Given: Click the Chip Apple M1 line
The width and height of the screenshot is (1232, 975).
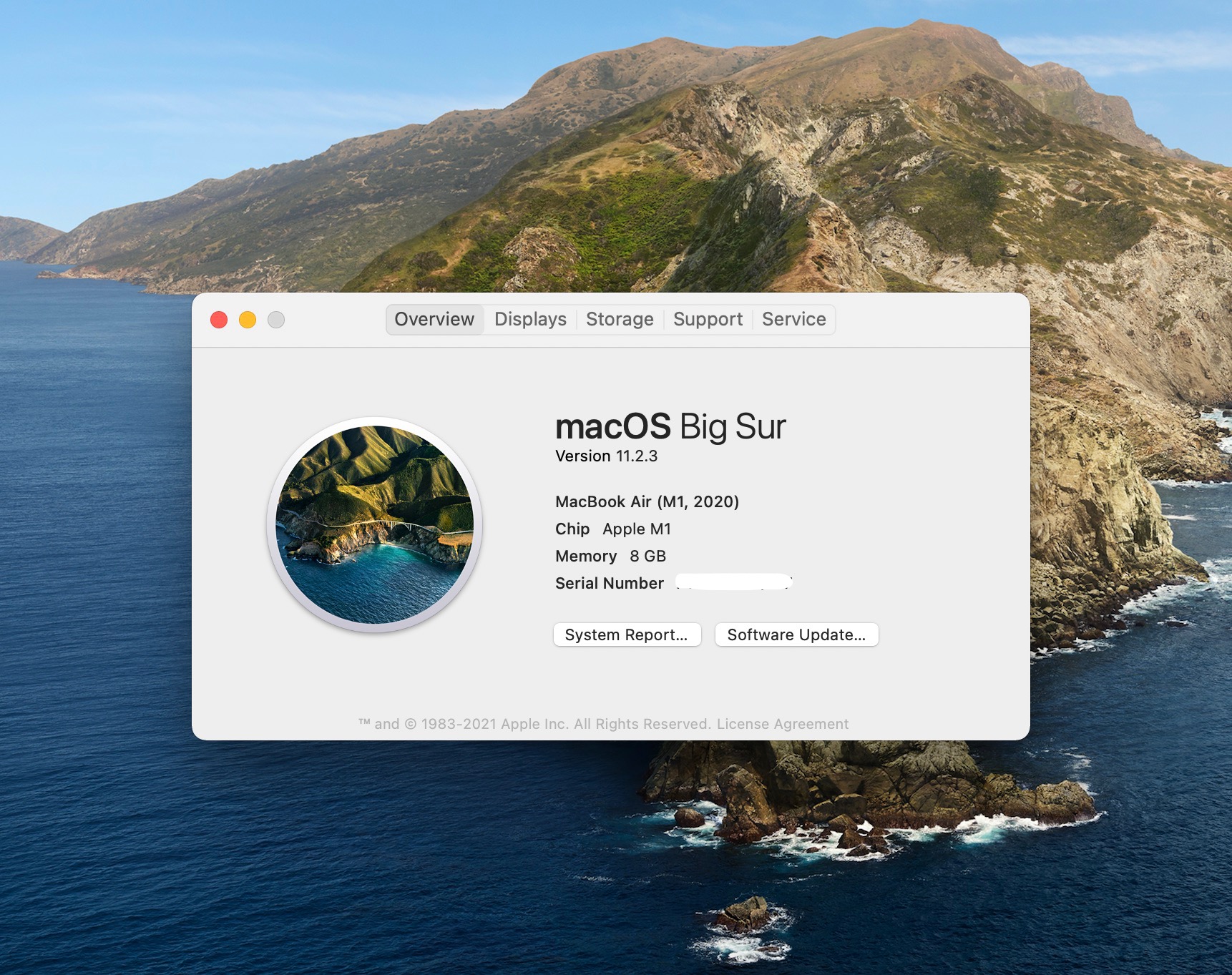Looking at the screenshot, I should 613,529.
